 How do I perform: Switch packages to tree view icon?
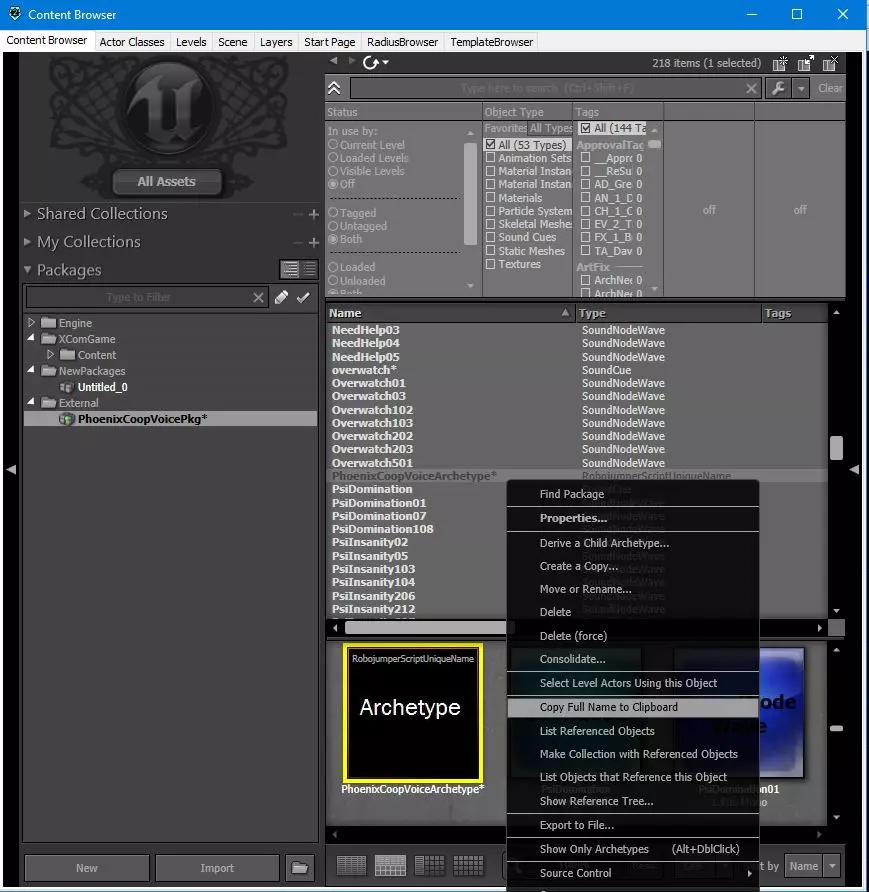pos(290,269)
